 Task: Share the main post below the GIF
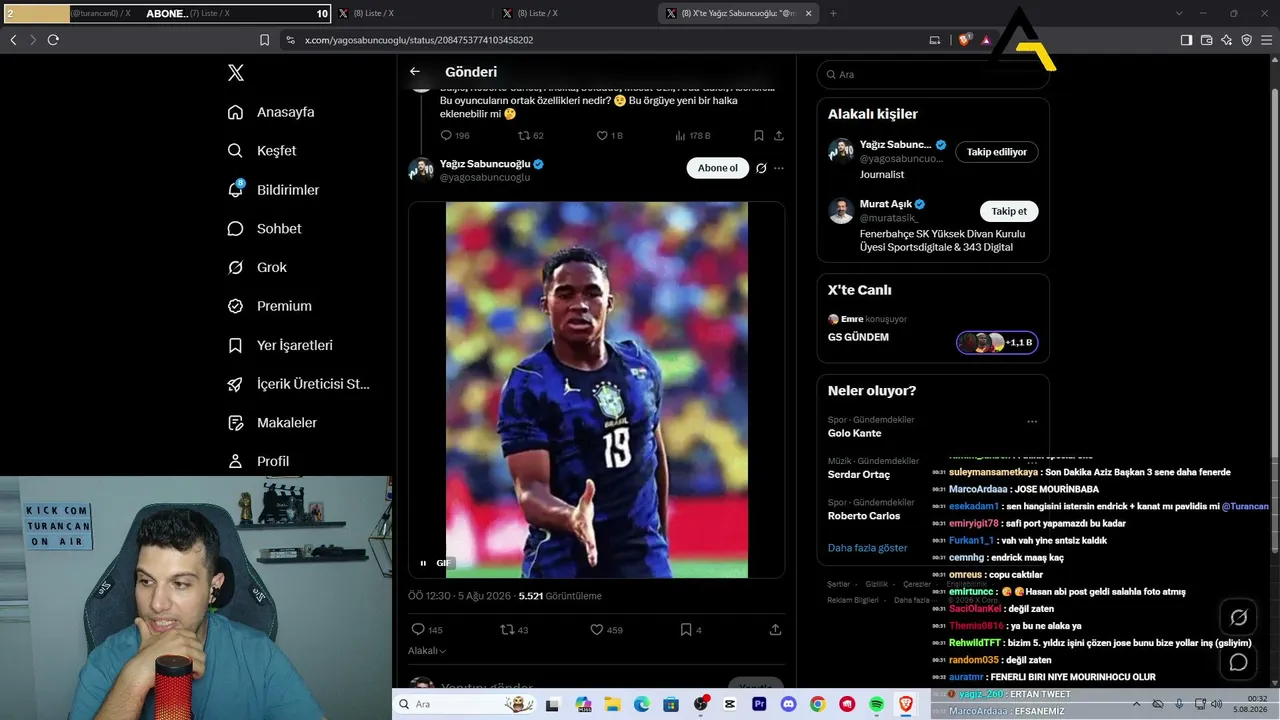pyautogui.click(x=775, y=630)
